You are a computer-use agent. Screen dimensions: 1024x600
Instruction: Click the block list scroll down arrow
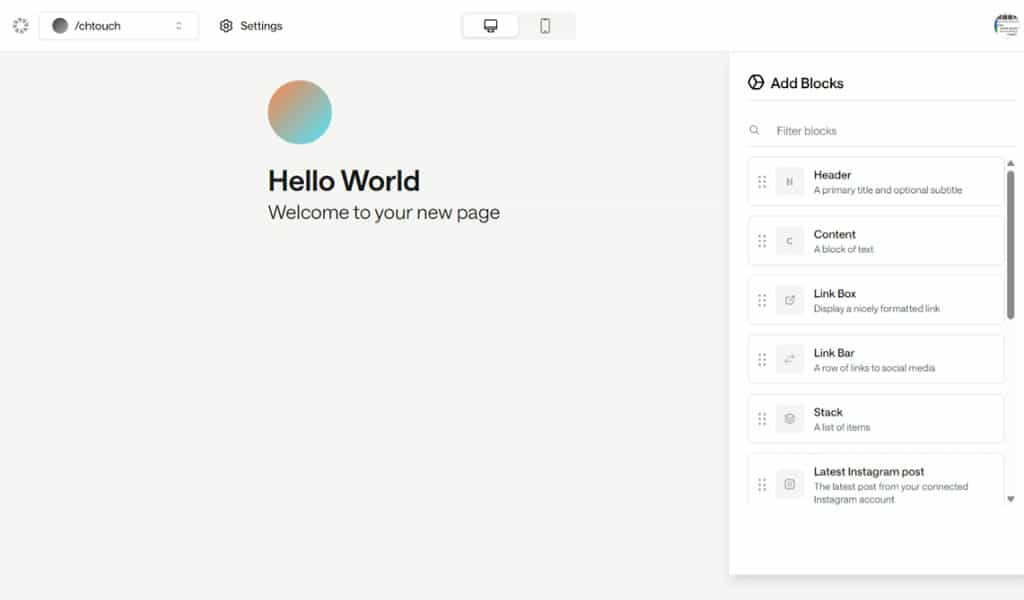click(1010, 499)
